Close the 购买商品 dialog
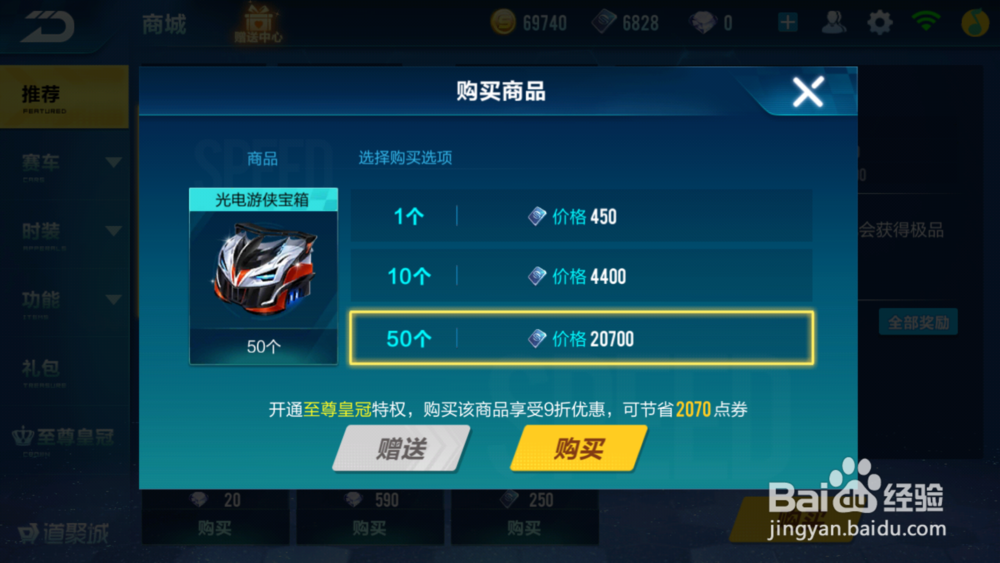The width and height of the screenshot is (1000, 563). 808,92
